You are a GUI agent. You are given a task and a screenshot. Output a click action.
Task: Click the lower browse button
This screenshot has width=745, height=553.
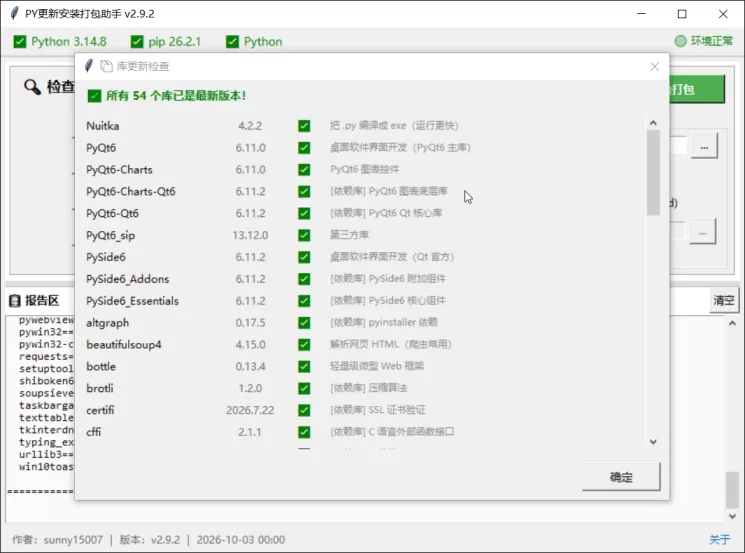[703, 232]
